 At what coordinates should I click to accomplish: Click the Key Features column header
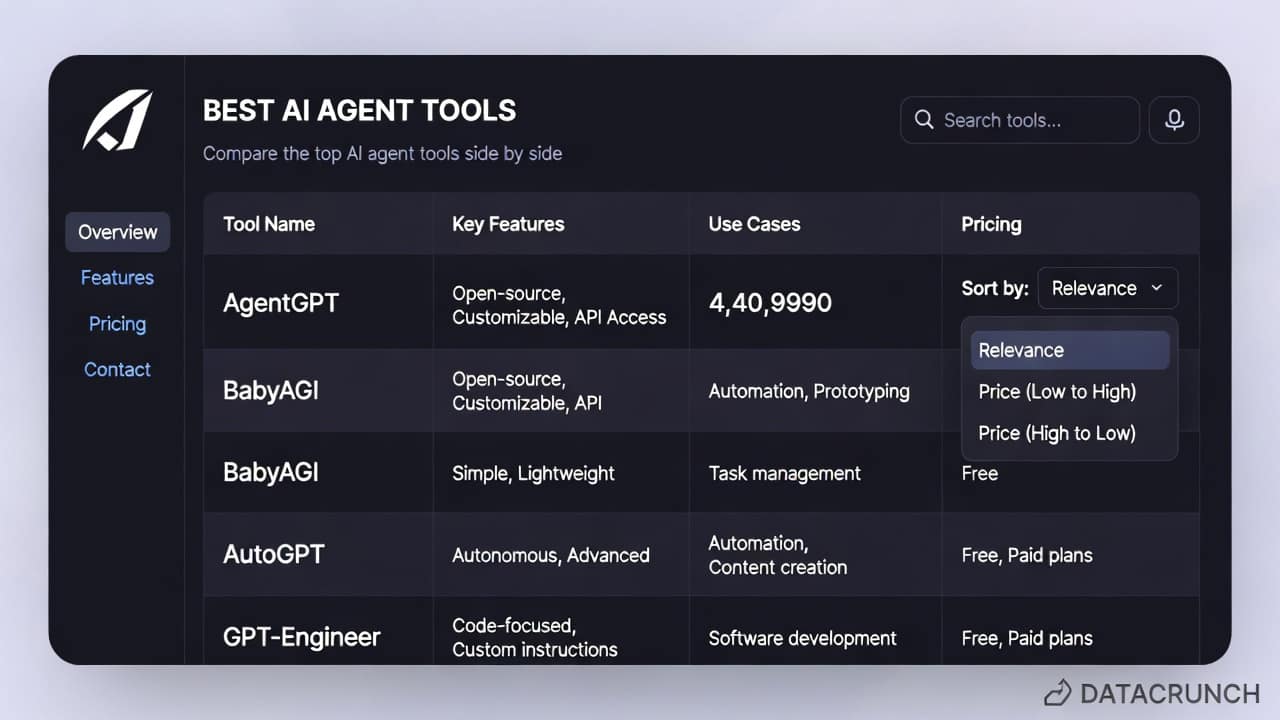[508, 224]
